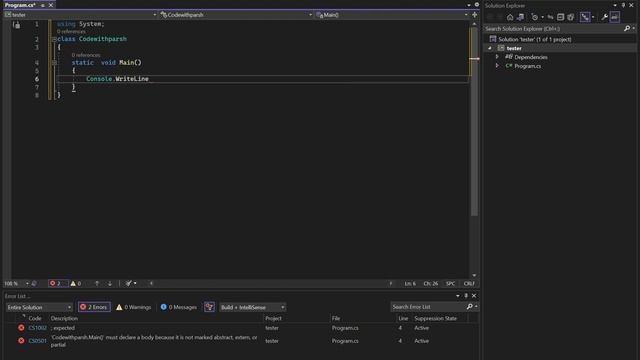The height and width of the screenshot is (360, 640).
Task: Open the Main() member dropdown
Action: (x=392, y=15)
